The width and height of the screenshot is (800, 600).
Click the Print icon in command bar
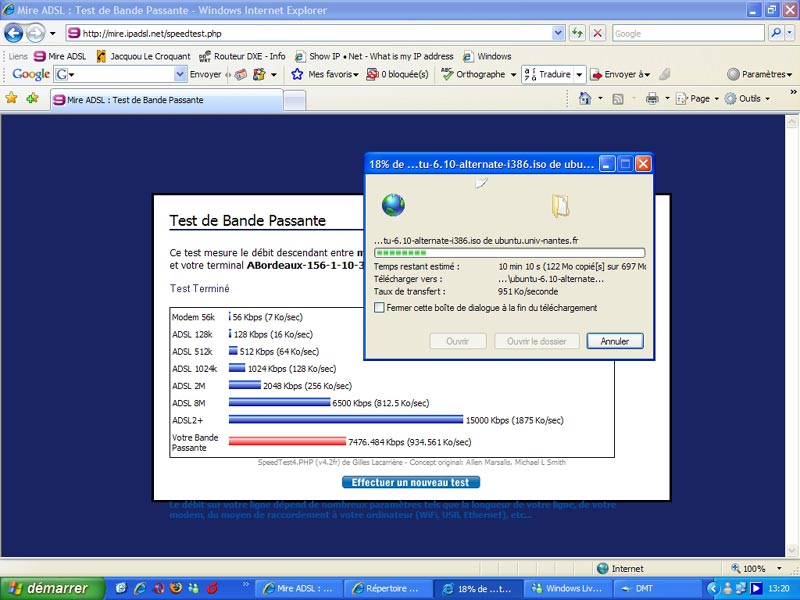[x=652, y=99]
